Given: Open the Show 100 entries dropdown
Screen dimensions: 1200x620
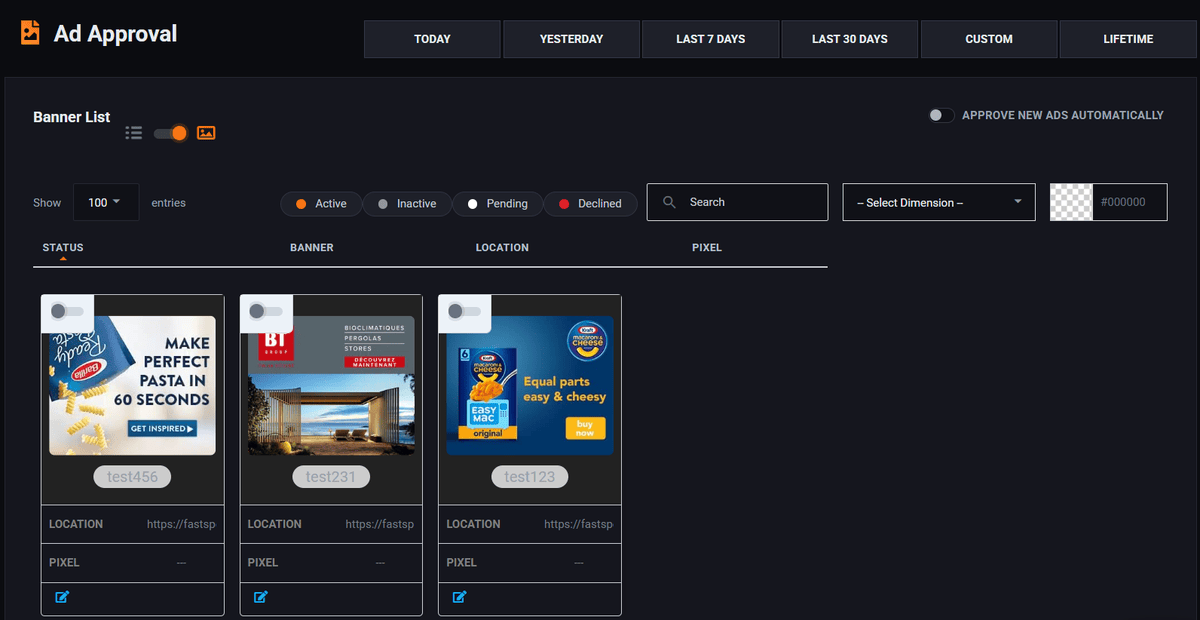Looking at the screenshot, I should pyautogui.click(x=106, y=202).
